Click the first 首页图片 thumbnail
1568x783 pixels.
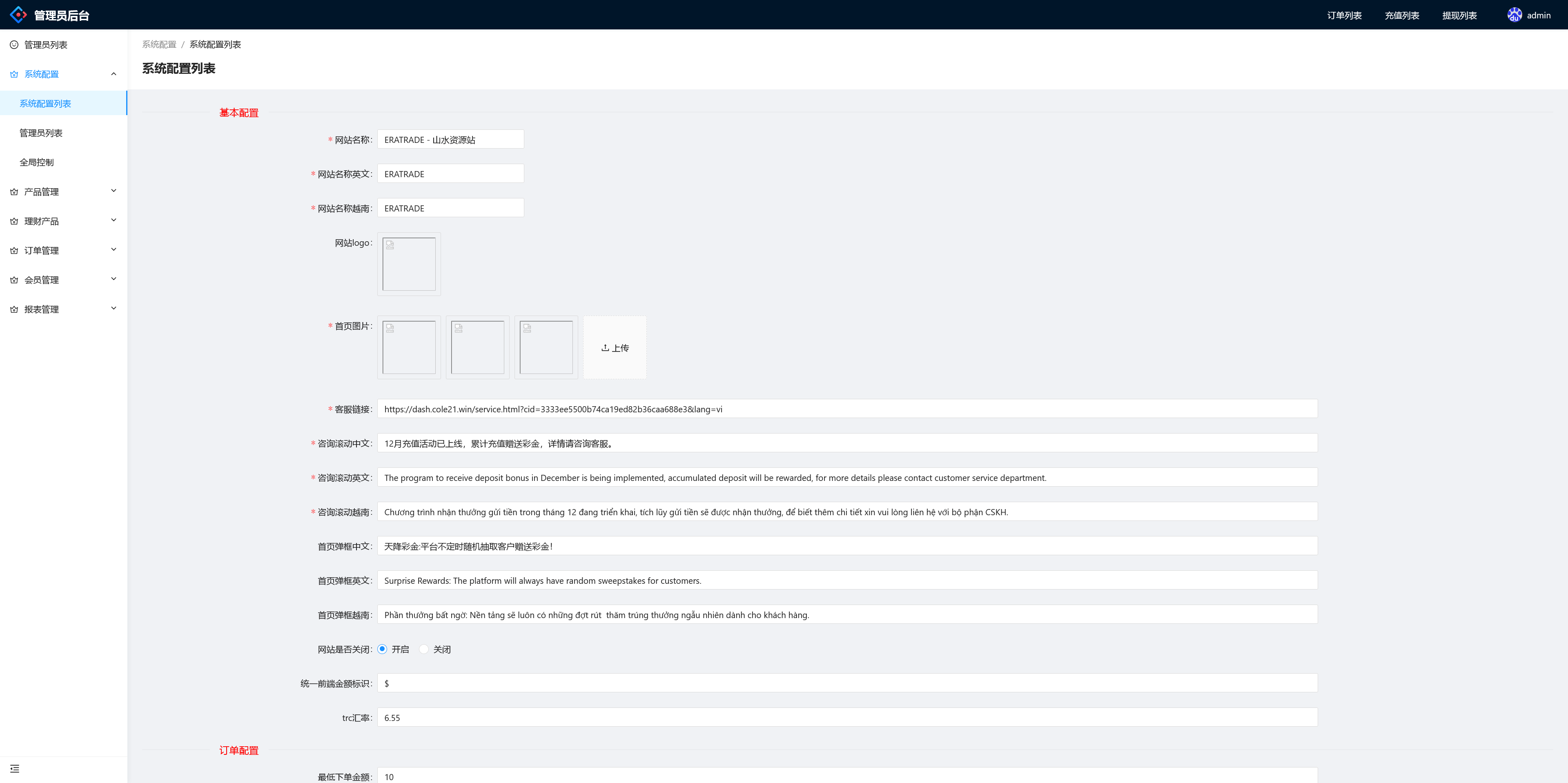[408, 347]
